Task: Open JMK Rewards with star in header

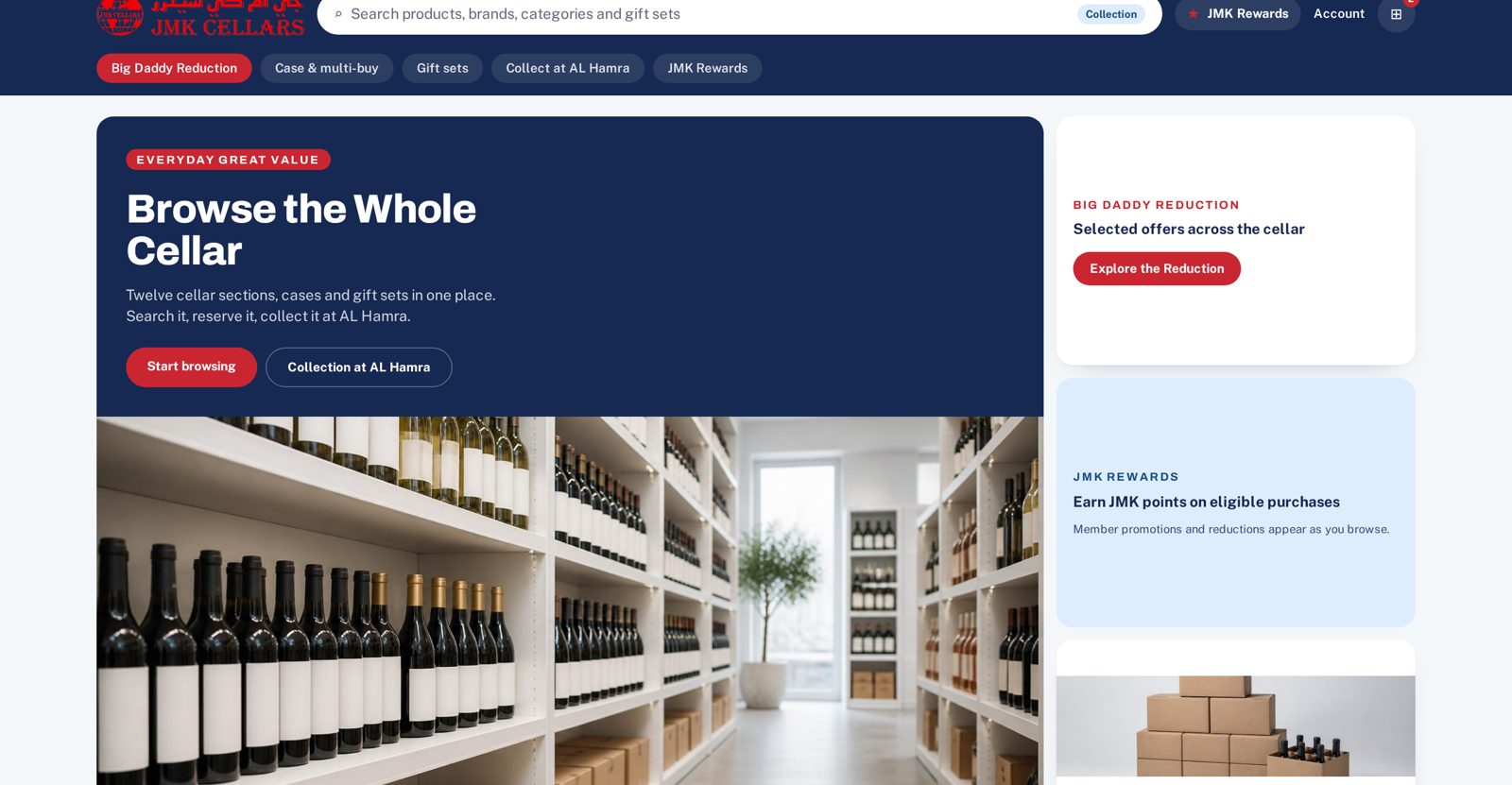Action: 1238,13
